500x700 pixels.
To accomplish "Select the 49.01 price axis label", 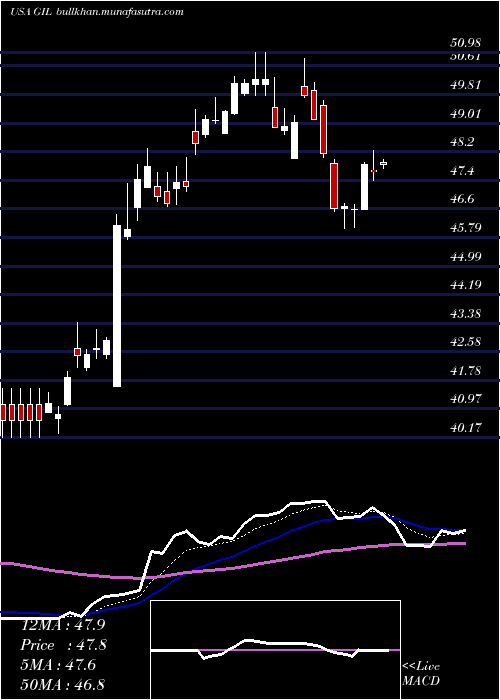I will (465, 113).
